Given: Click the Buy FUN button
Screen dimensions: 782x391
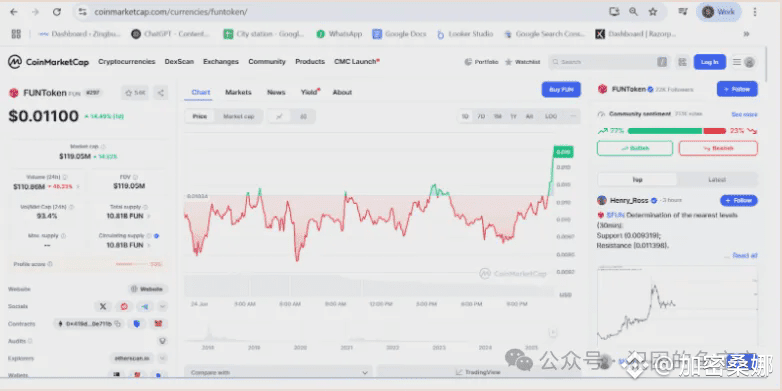Looking at the screenshot, I should [561, 89].
